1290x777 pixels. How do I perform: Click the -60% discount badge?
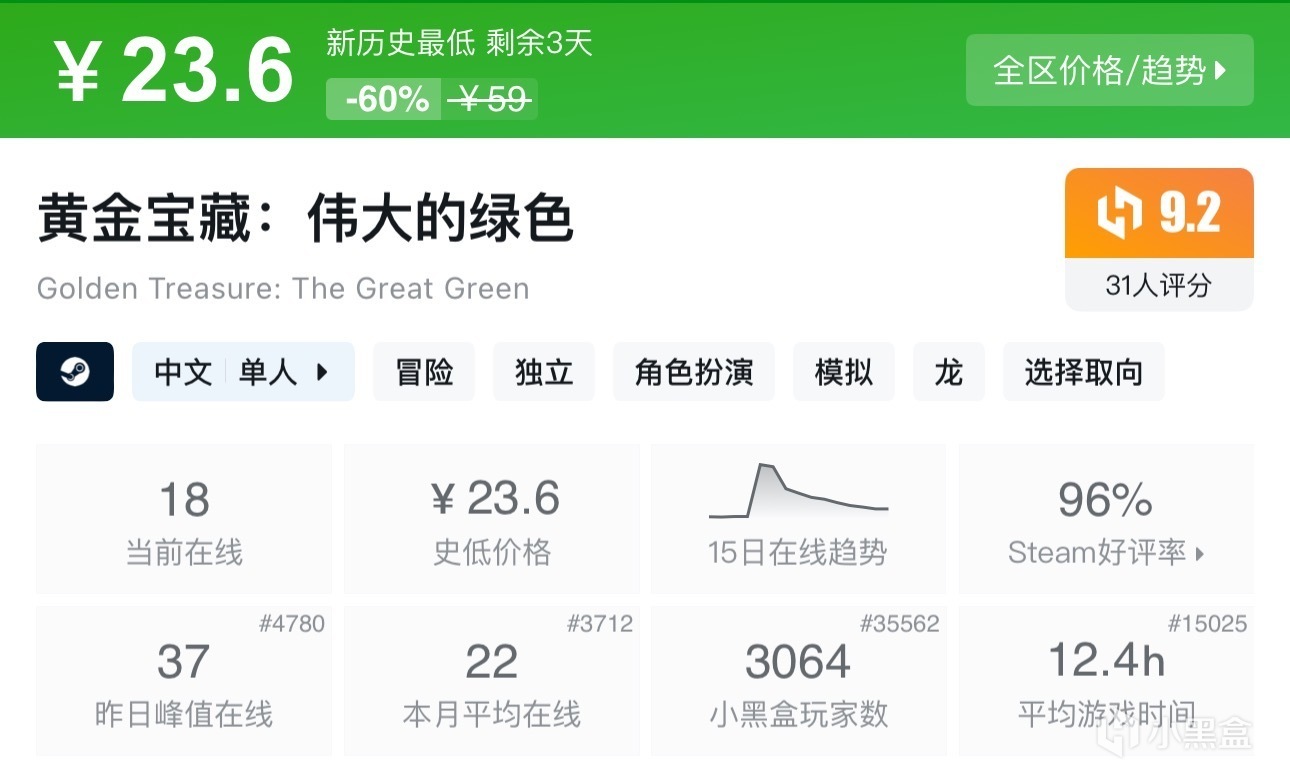[384, 99]
